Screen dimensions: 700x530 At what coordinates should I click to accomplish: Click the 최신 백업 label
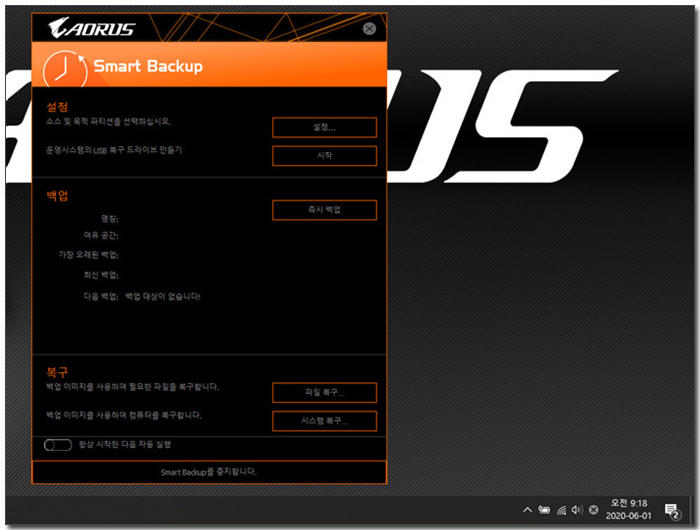tap(101, 275)
